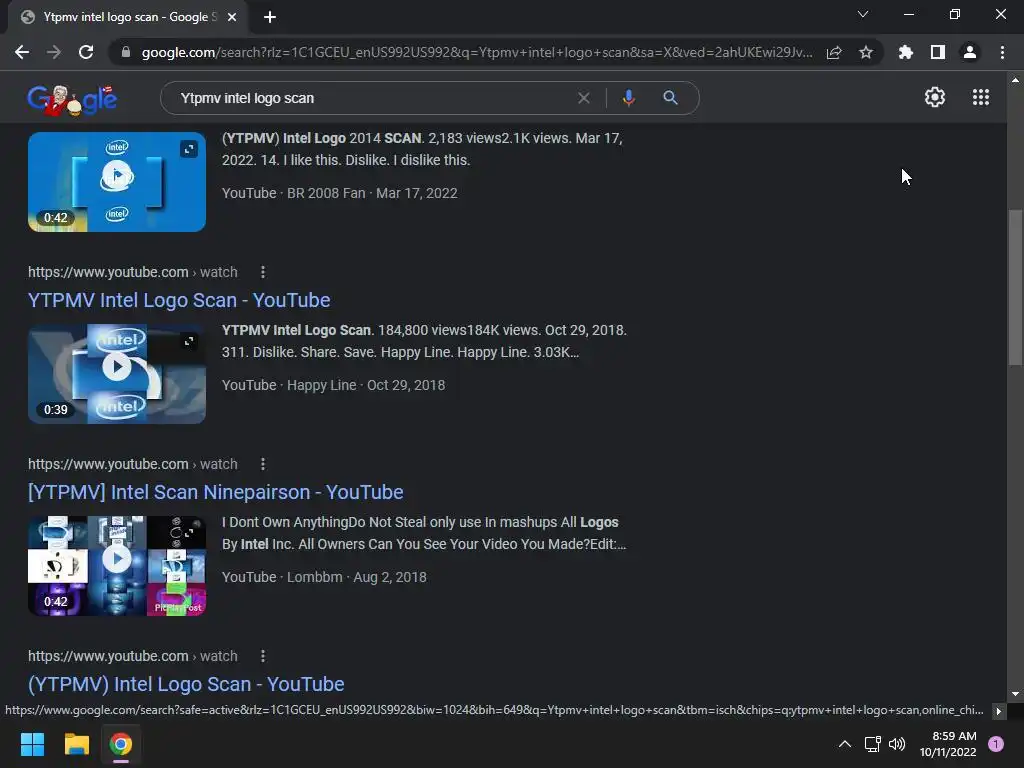Screen dimensions: 1024x768
Task: Reload the current page
Action: click(86, 52)
